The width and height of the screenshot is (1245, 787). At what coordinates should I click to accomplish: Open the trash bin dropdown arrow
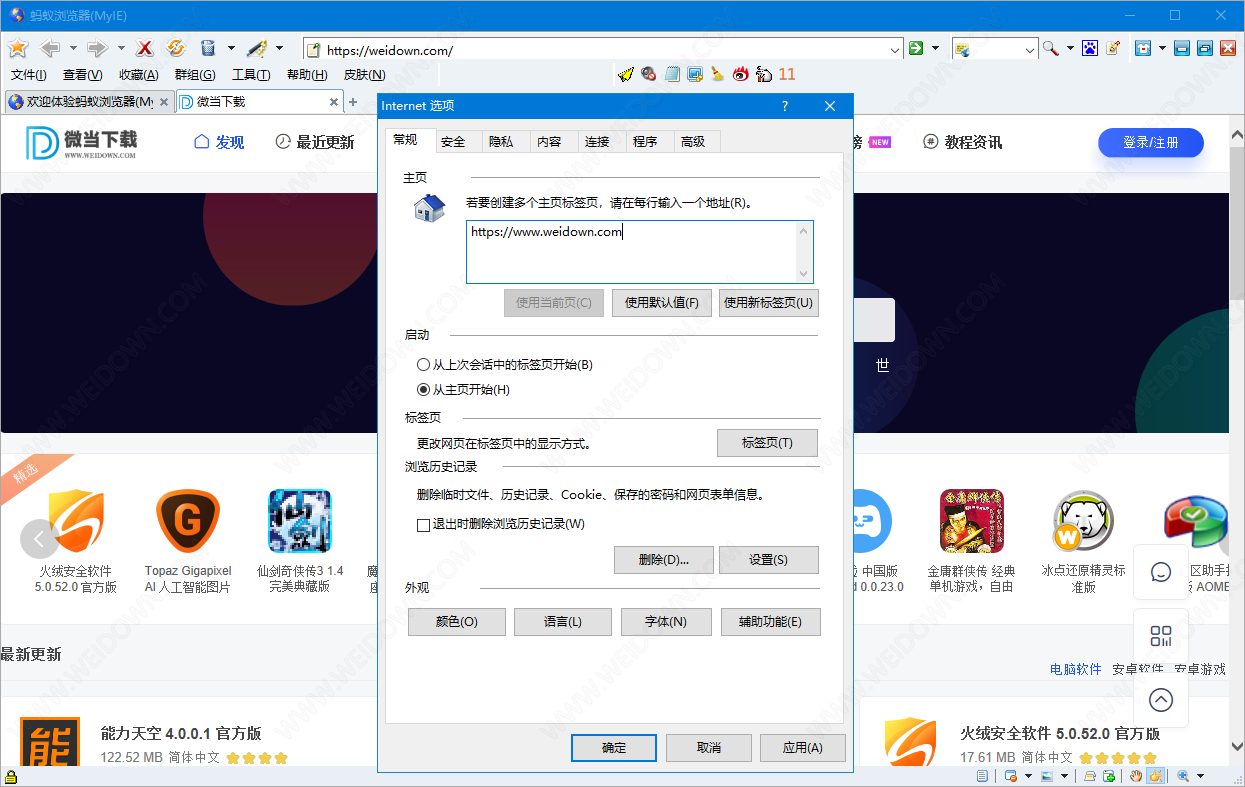[x=231, y=48]
